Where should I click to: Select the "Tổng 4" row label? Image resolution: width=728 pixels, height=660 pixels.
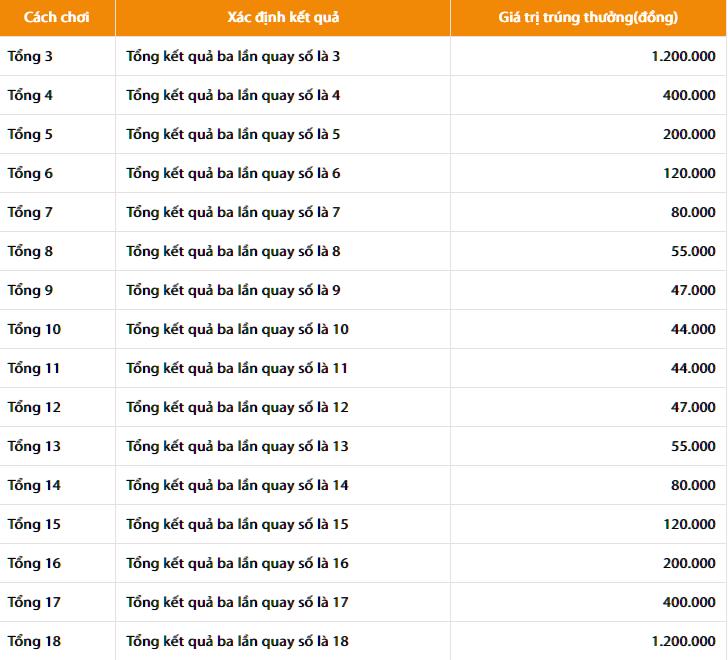tap(30, 95)
